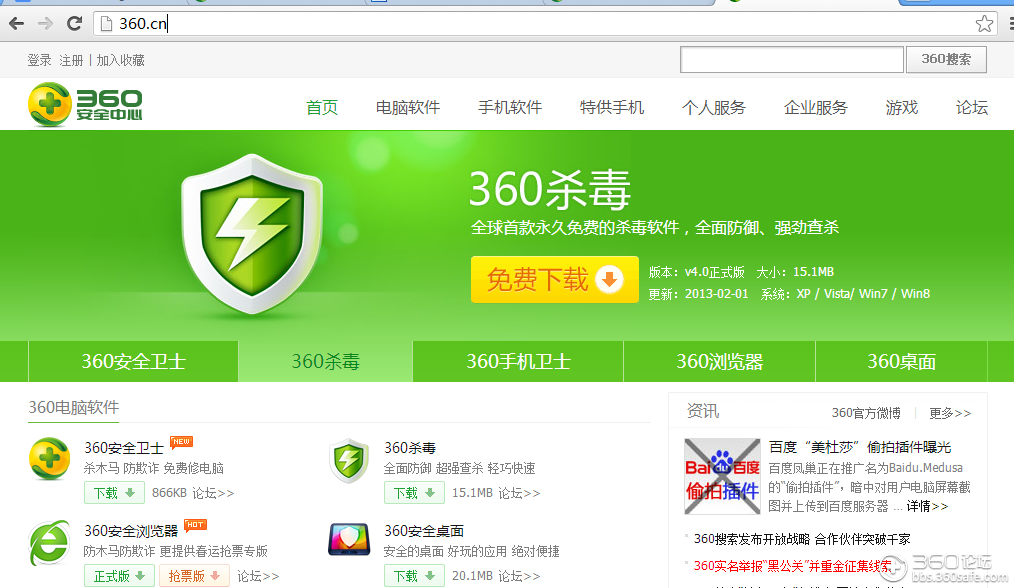
Task: Click the browser back arrow
Action: [16, 24]
